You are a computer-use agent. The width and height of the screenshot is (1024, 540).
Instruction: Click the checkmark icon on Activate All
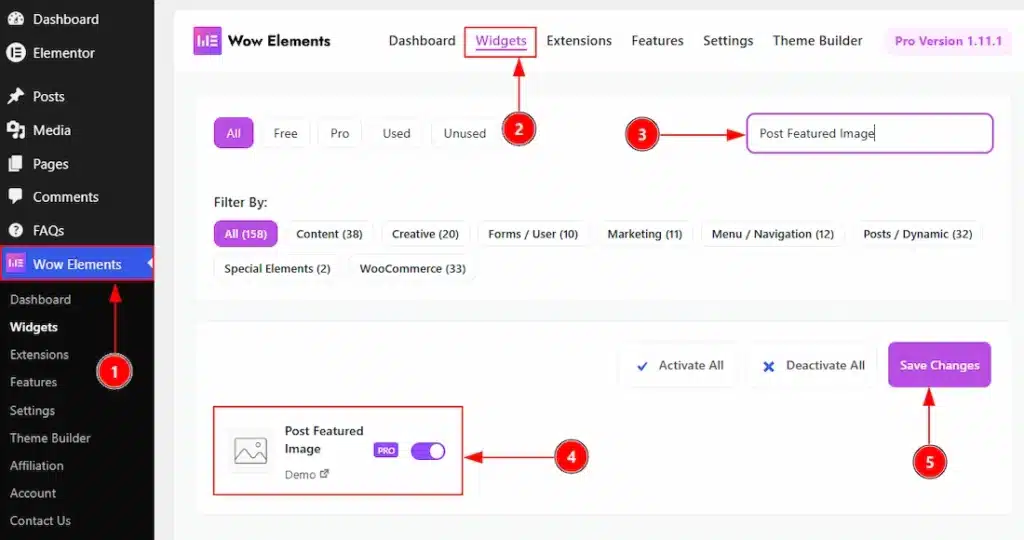(643, 366)
